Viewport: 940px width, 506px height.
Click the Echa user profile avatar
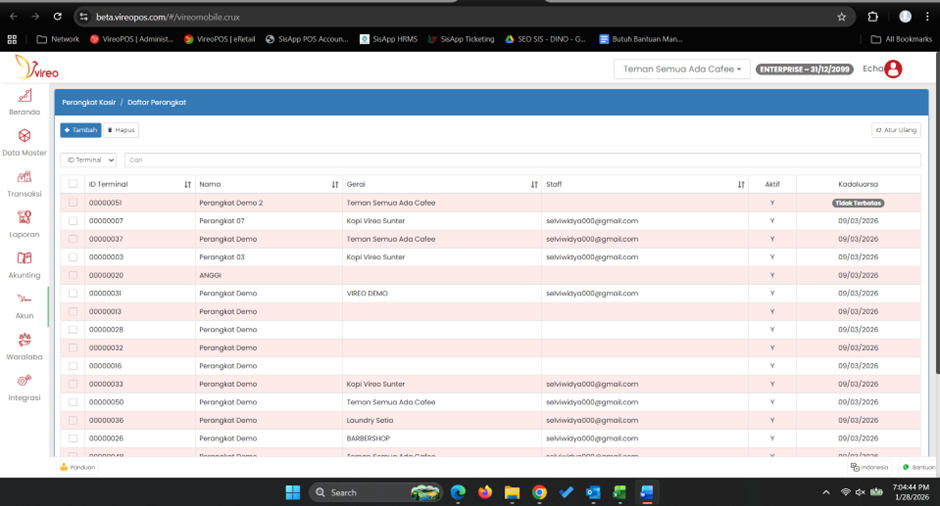click(x=893, y=69)
